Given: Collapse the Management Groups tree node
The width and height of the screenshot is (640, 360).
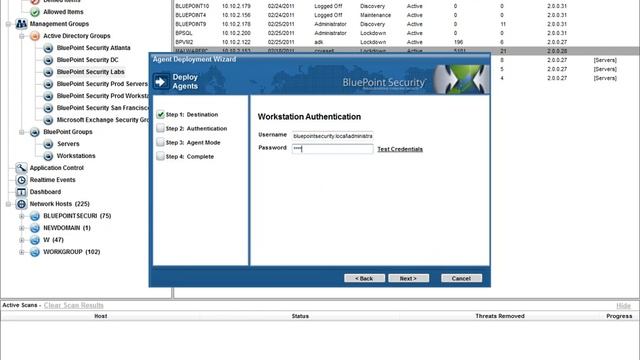Looking at the screenshot, I should click(x=8, y=24).
